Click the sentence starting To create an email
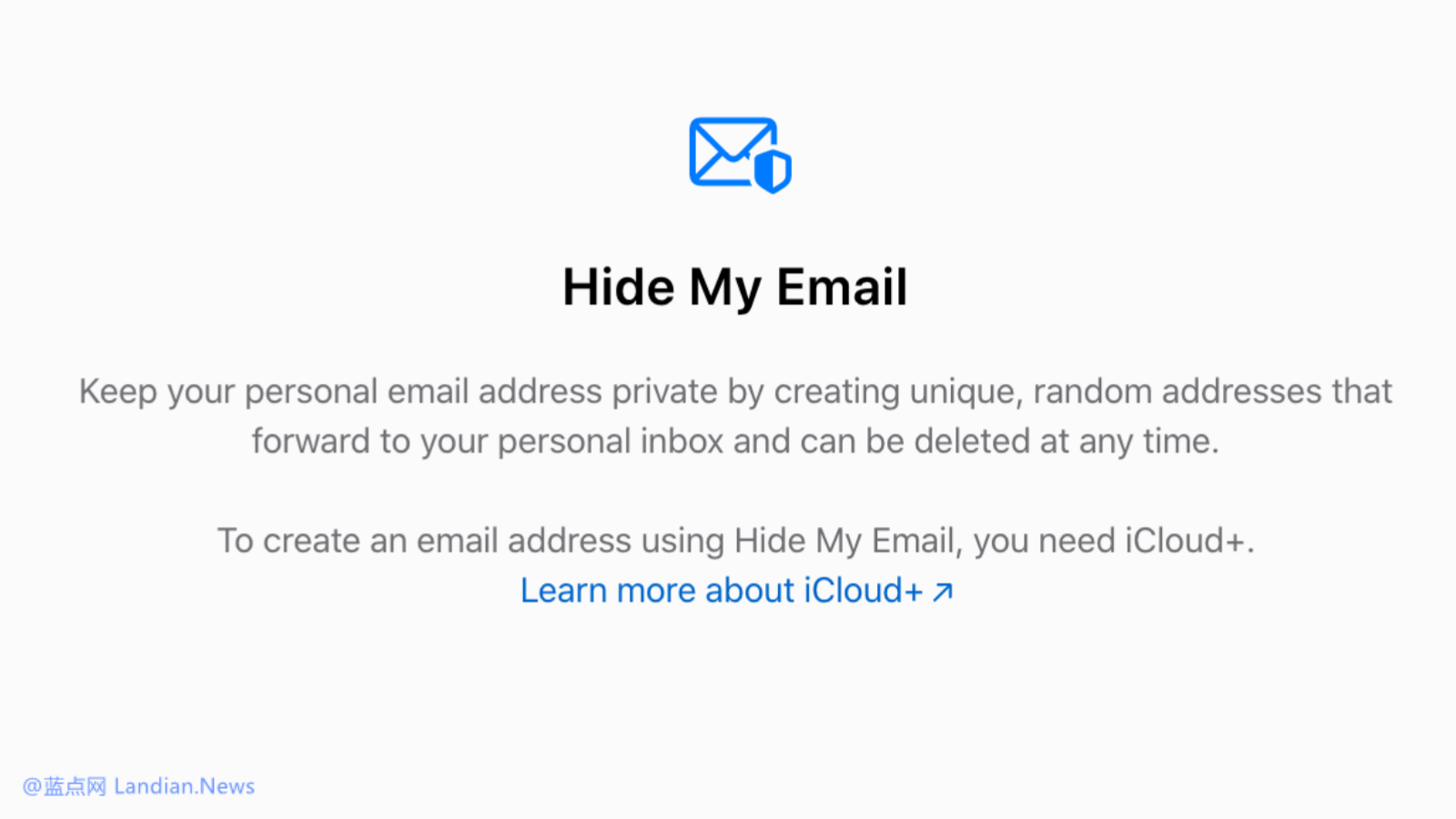 click(735, 541)
